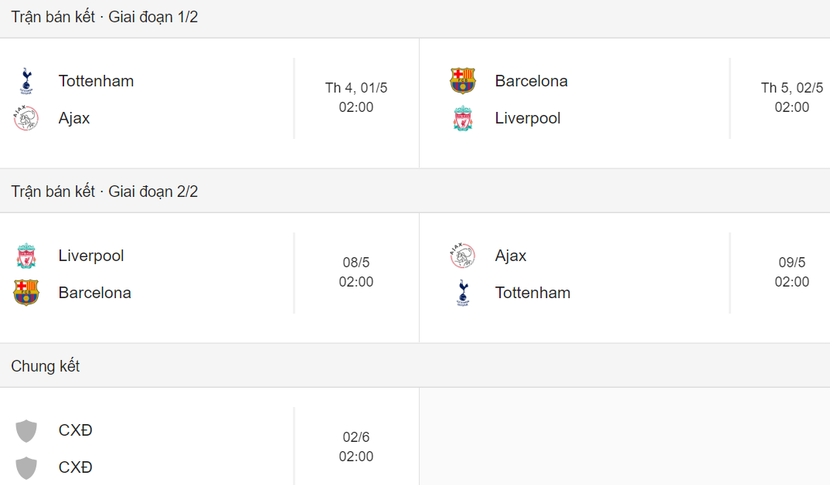This screenshot has height=485, width=830.
Task: Click the top placeholder shield in Chung kết
Action: click(26, 431)
